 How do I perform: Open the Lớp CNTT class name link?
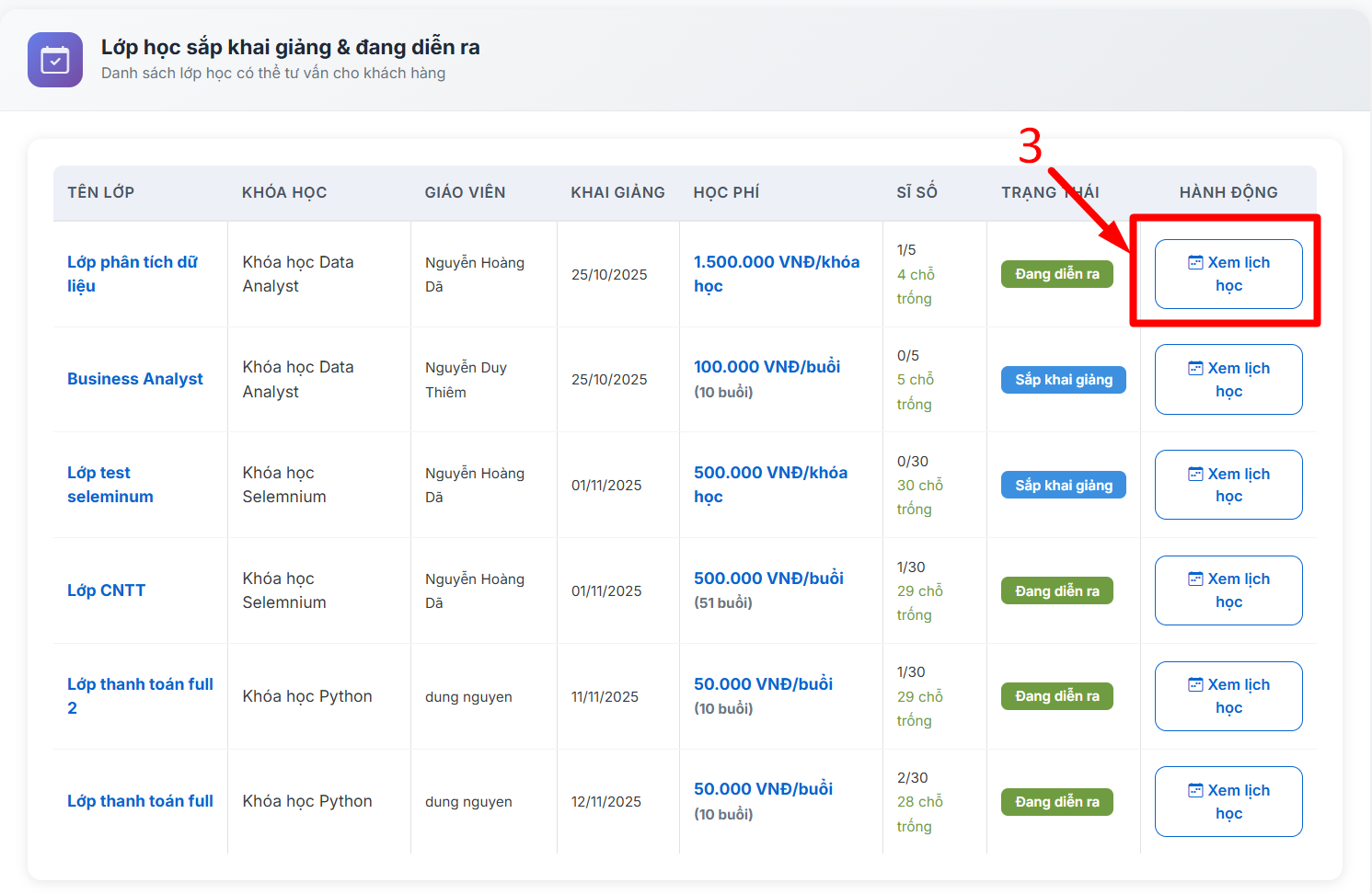coord(106,590)
